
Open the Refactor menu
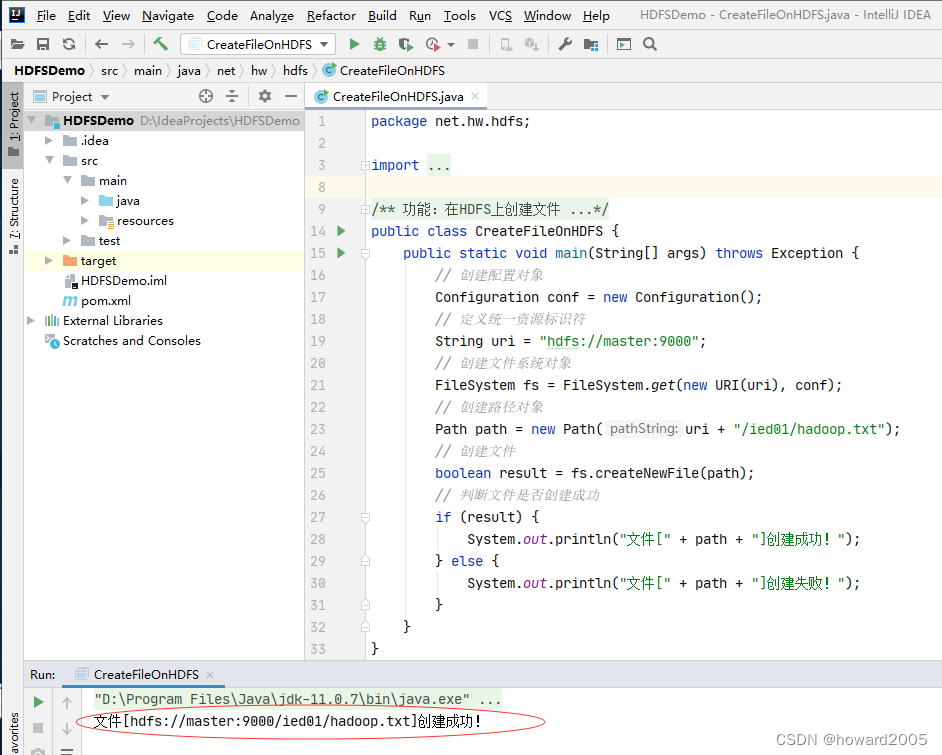click(x=331, y=15)
